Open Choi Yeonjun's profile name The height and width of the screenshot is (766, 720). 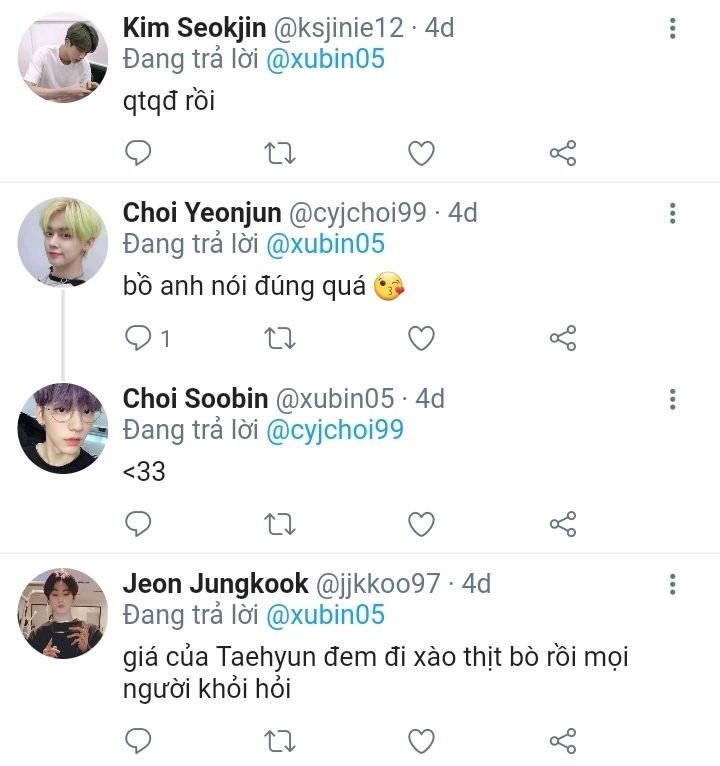[x=202, y=213]
